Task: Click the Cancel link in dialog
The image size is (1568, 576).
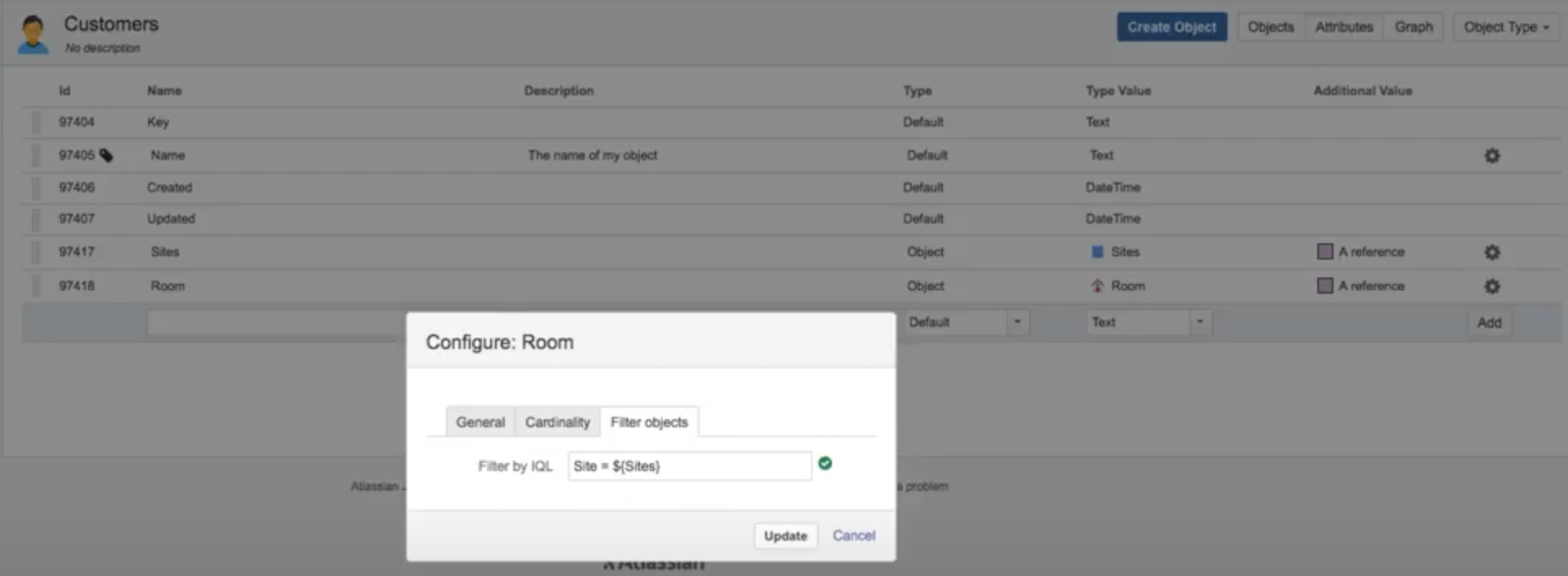Action: (853, 535)
